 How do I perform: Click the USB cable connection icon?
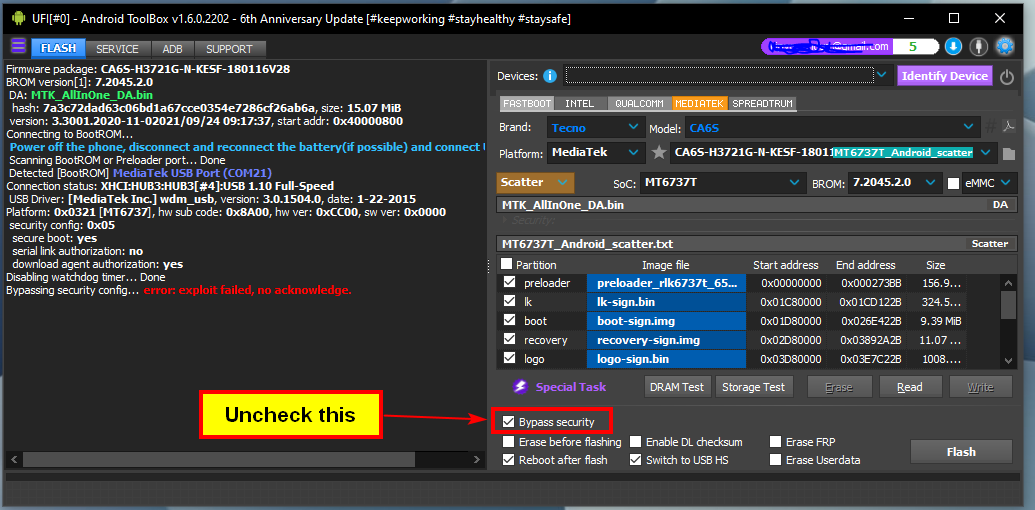978,47
